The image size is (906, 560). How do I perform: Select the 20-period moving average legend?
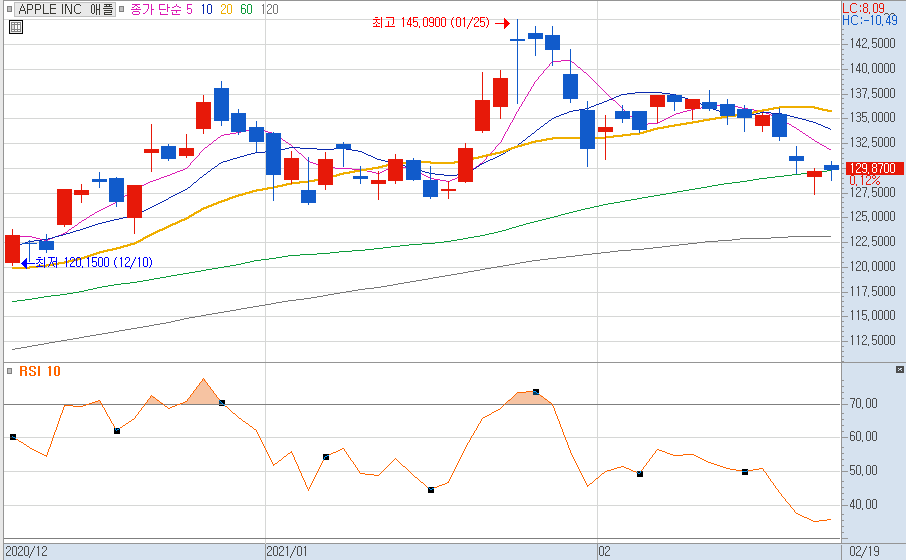pyautogui.click(x=226, y=9)
